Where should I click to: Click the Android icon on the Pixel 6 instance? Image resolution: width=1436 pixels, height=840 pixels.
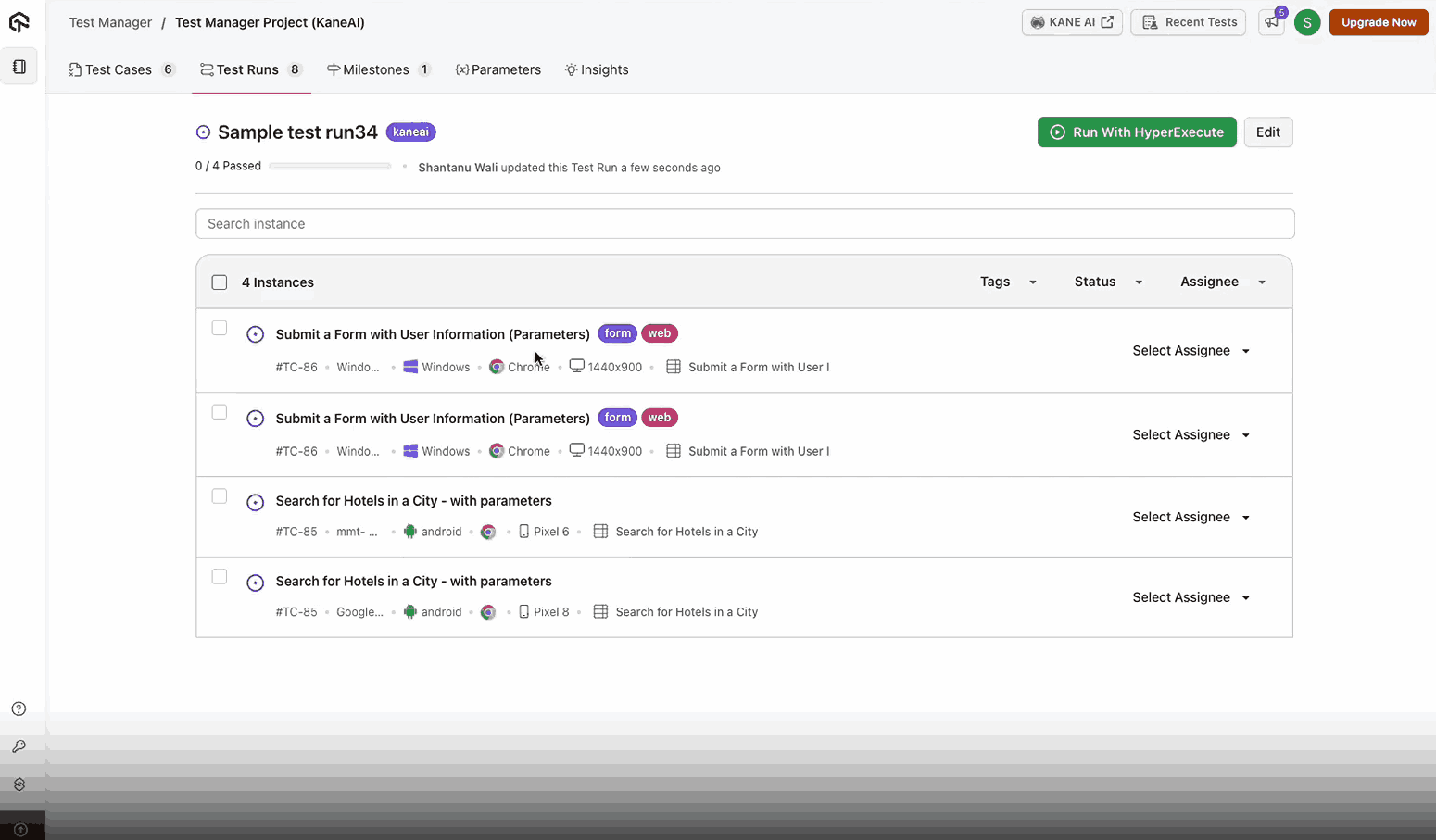[409, 532]
